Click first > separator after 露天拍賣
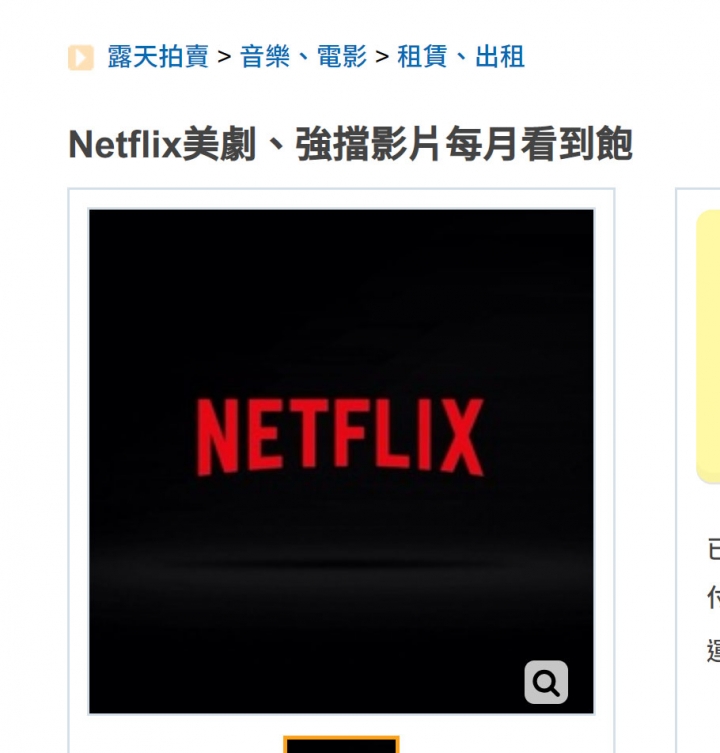 pyautogui.click(x=224, y=57)
